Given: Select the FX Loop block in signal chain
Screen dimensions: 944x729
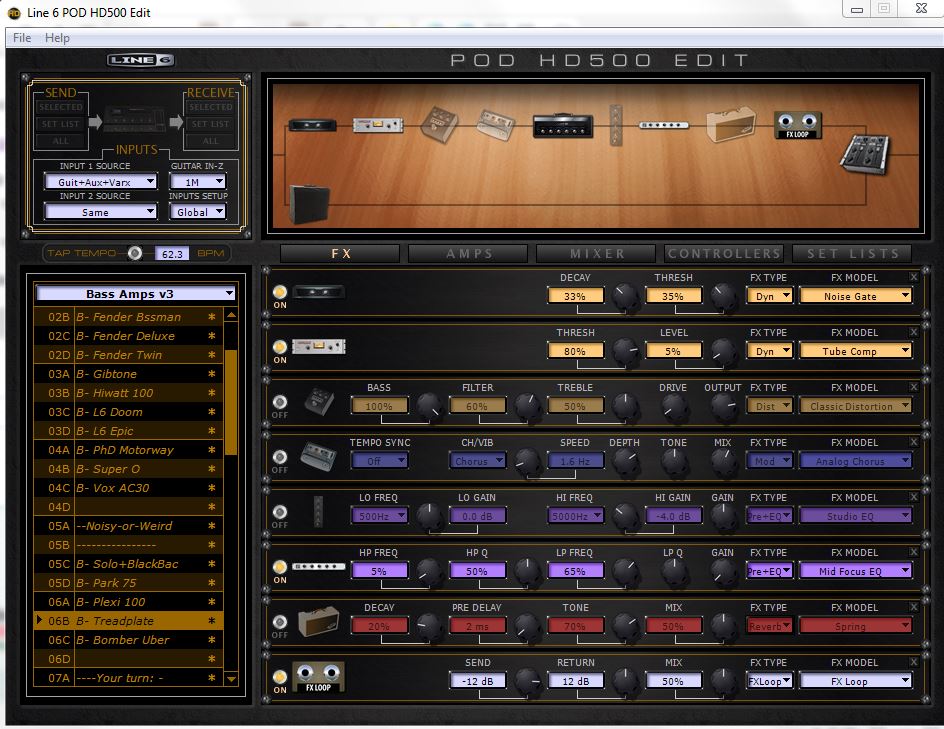Looking at the screenshot, I should [x=798, y=125].
